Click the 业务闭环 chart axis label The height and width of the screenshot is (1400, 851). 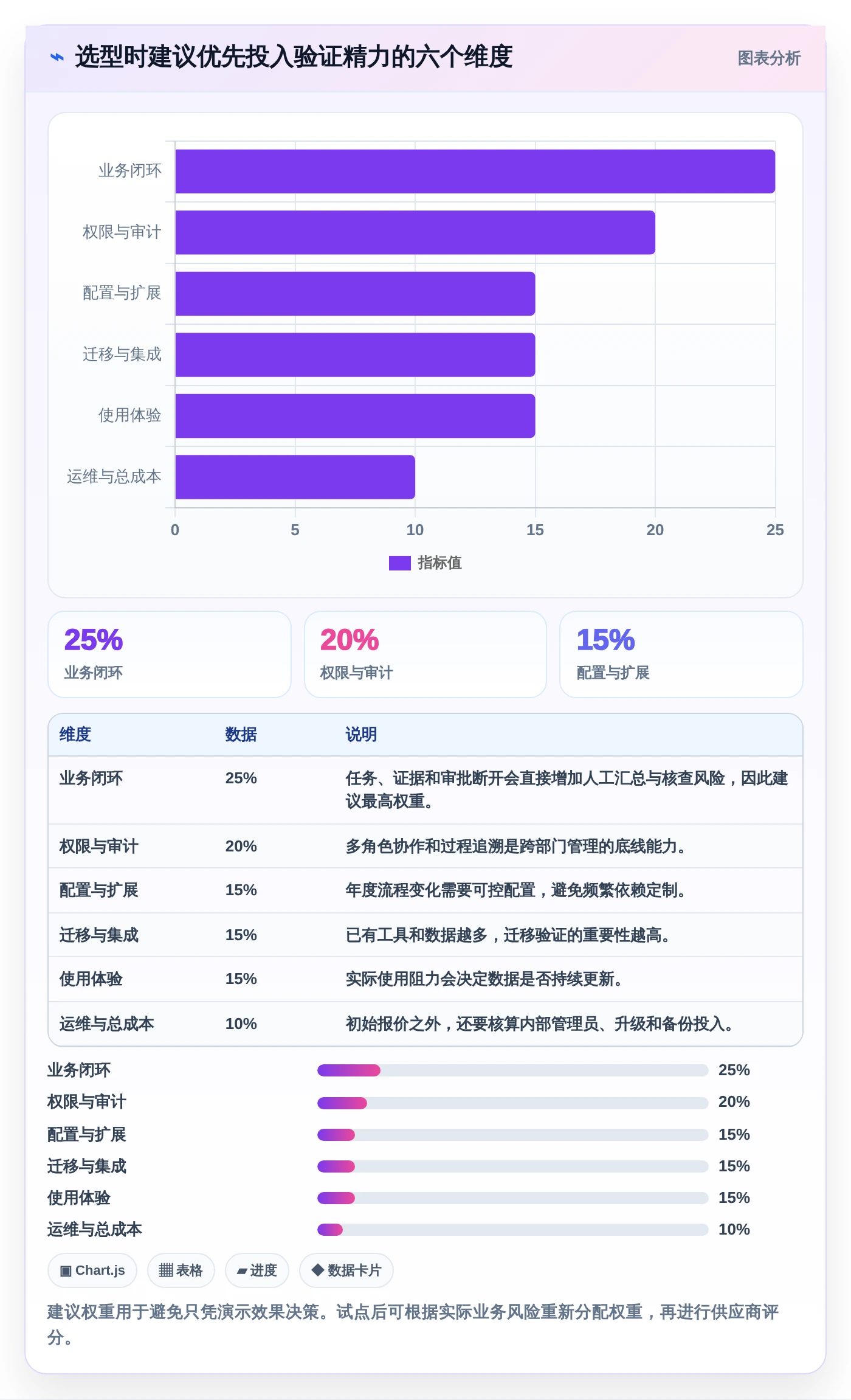[130, 171]
